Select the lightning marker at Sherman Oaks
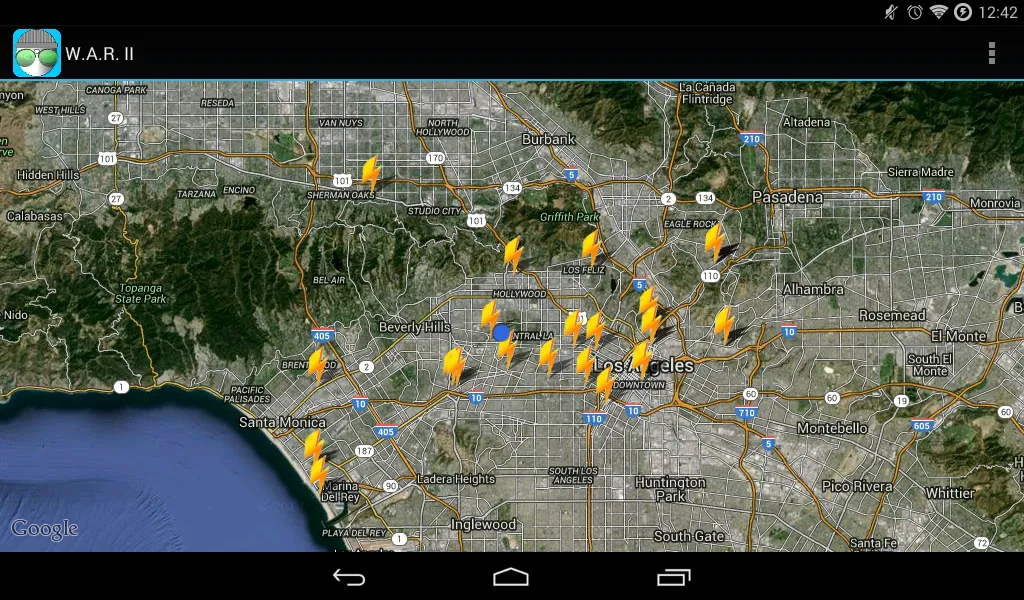 371,173
